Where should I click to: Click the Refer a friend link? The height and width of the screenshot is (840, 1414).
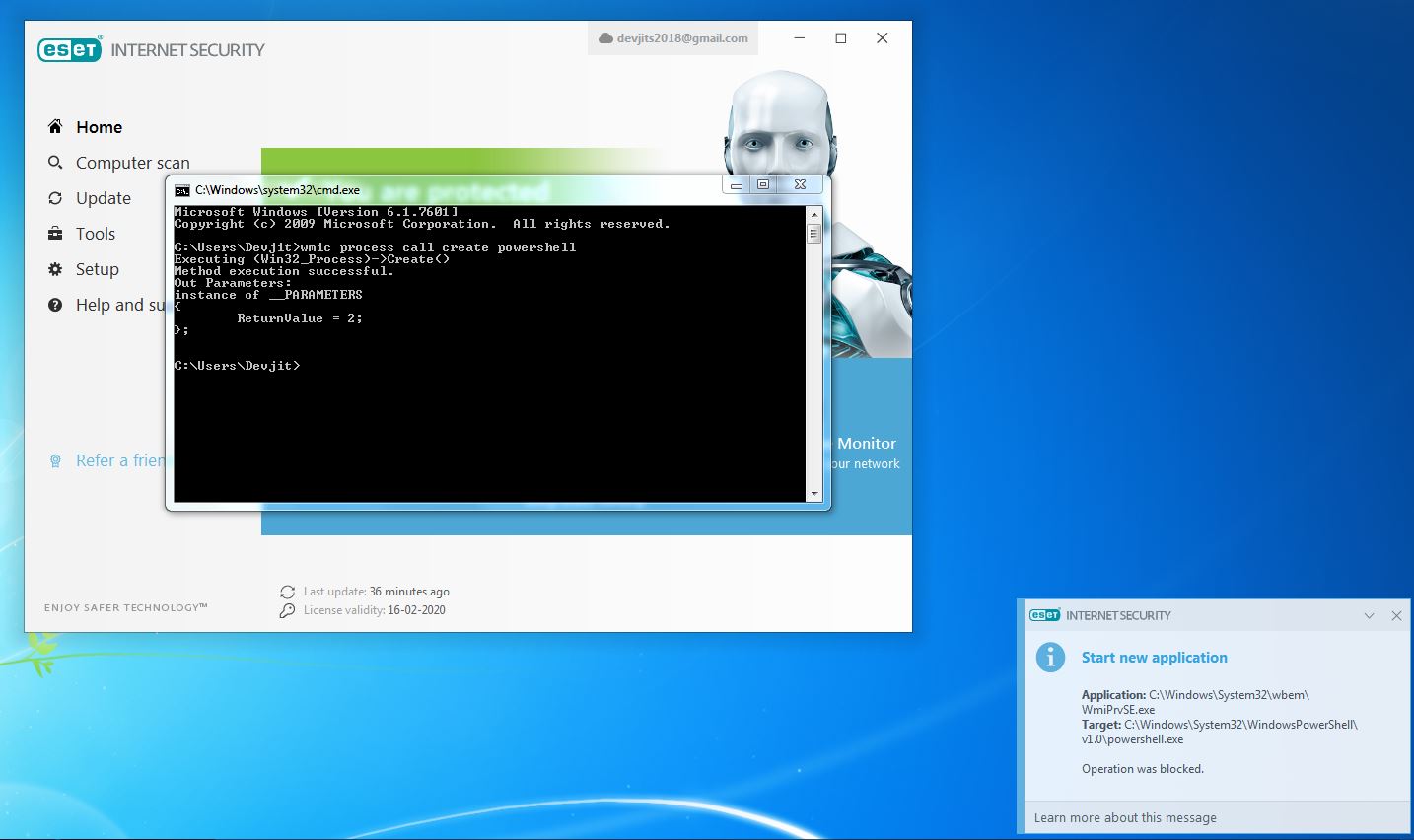120,460
